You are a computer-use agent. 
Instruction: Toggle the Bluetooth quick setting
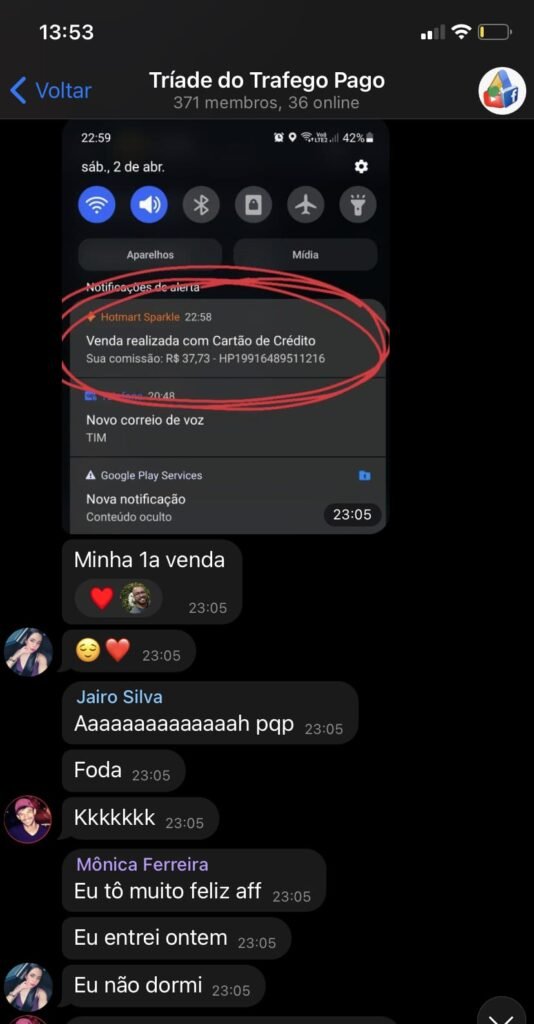point(201,205)
